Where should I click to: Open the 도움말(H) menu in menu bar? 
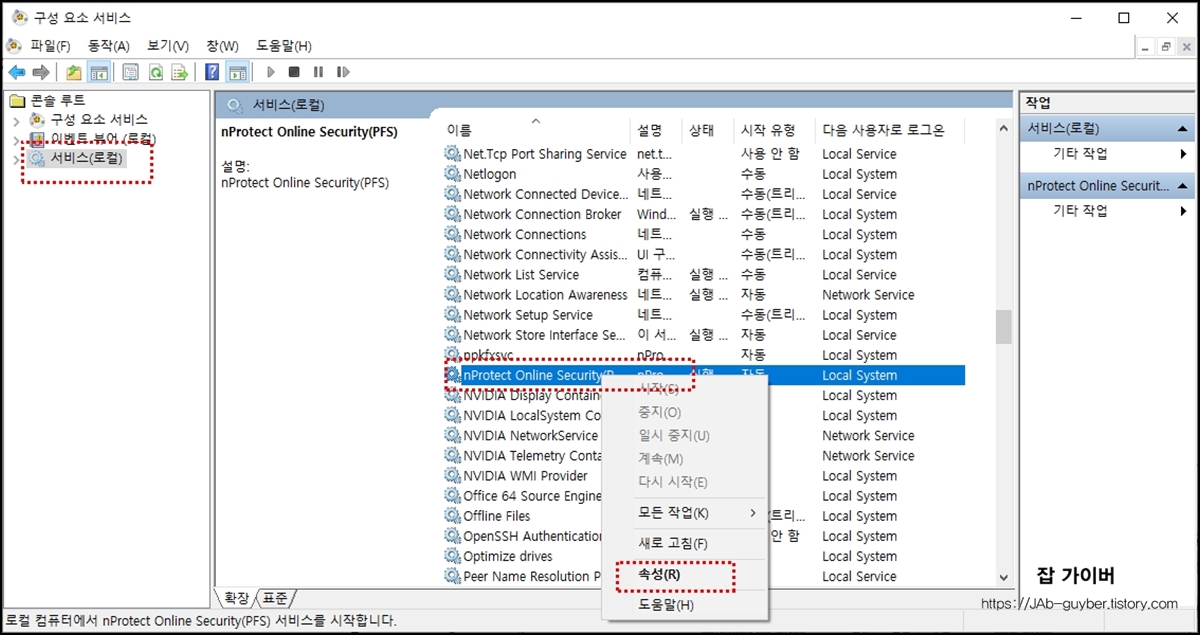click(x=284, y=46)
